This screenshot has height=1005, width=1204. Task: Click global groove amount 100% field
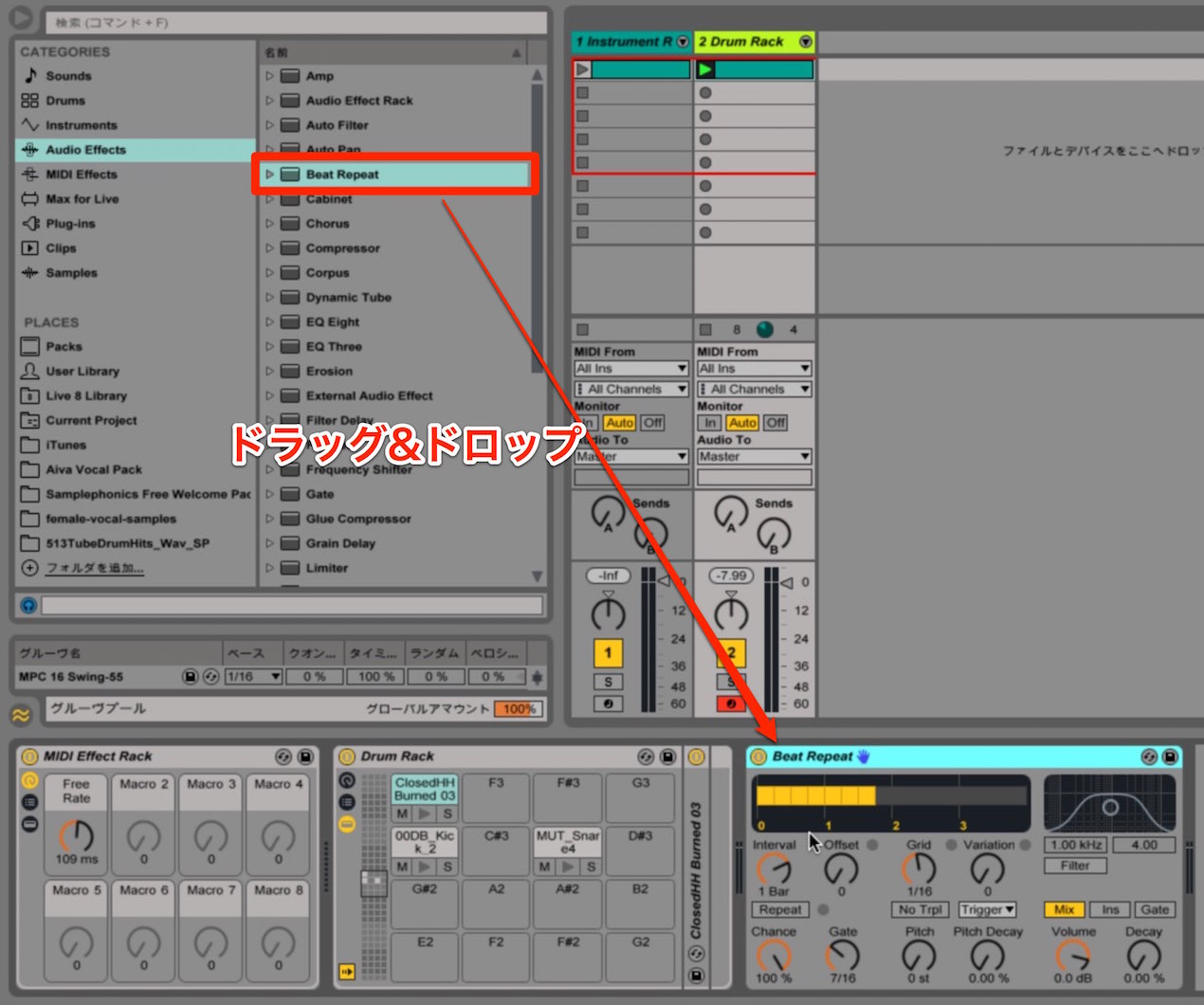519,709
